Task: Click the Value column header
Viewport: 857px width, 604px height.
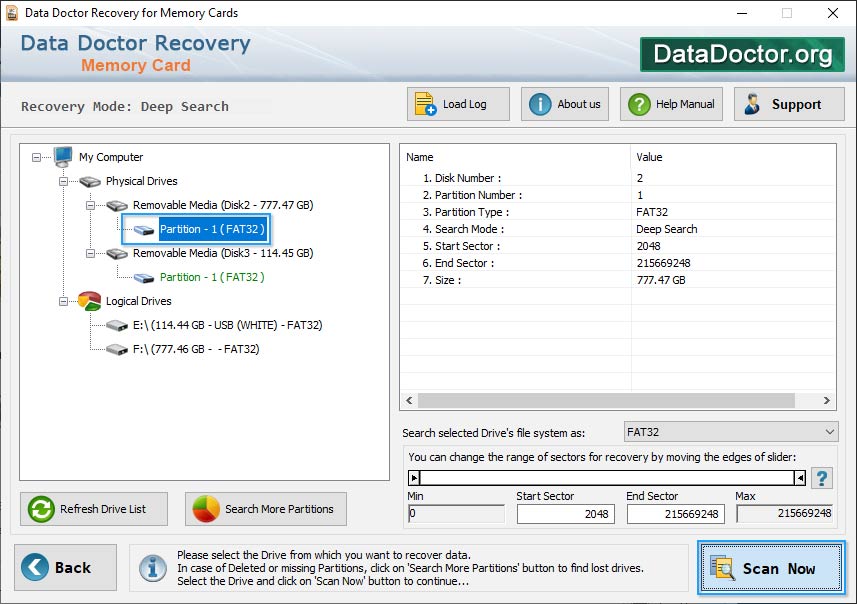Action: [733, 157]
